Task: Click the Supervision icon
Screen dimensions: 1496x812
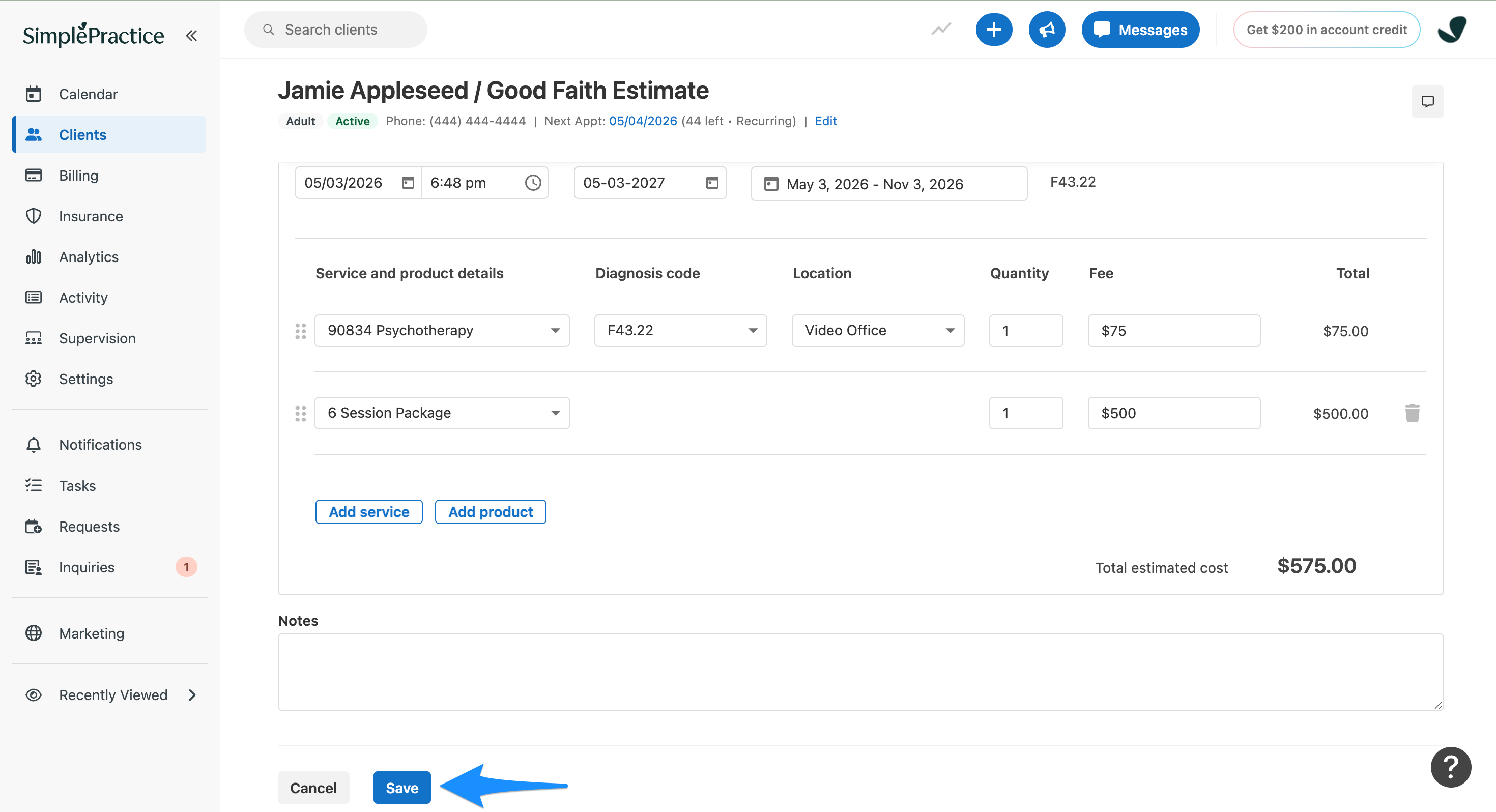Action: click(34, 338)
